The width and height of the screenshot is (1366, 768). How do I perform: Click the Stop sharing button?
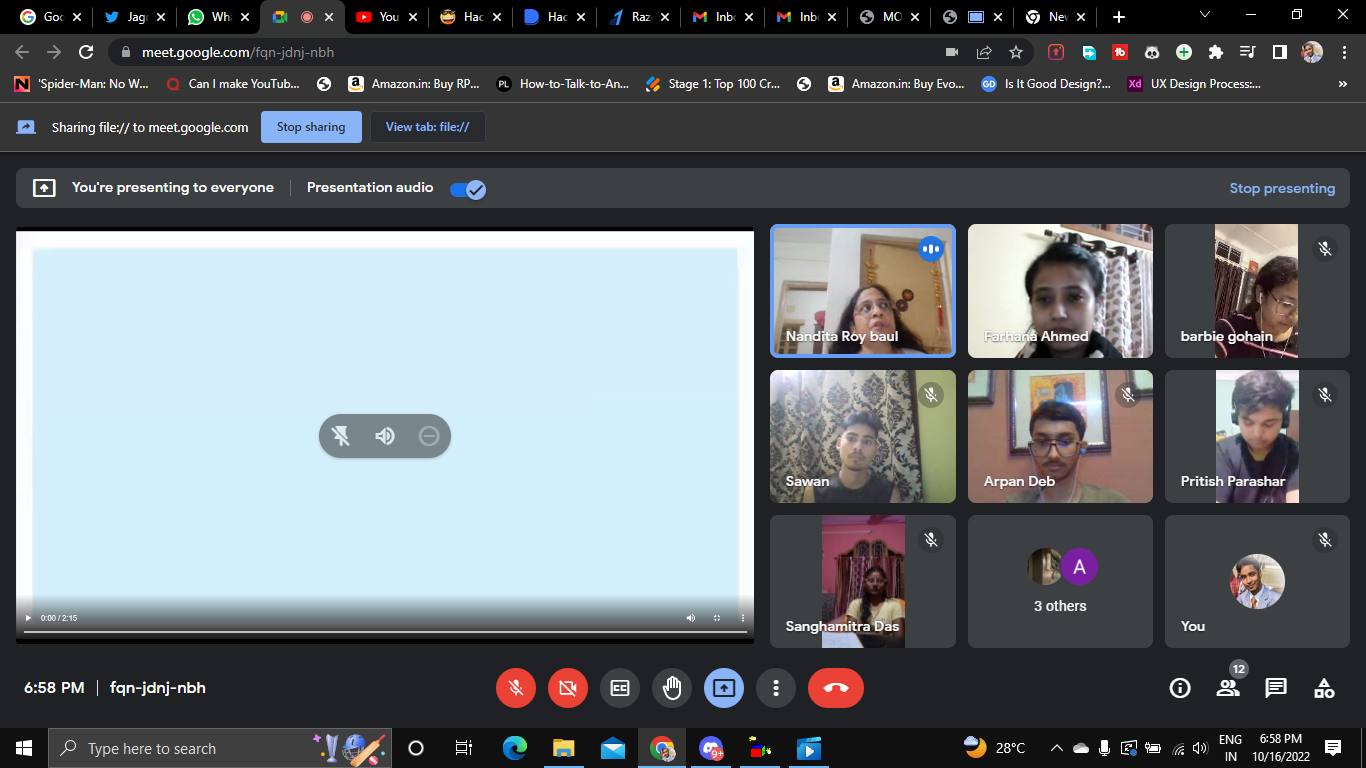311,127
